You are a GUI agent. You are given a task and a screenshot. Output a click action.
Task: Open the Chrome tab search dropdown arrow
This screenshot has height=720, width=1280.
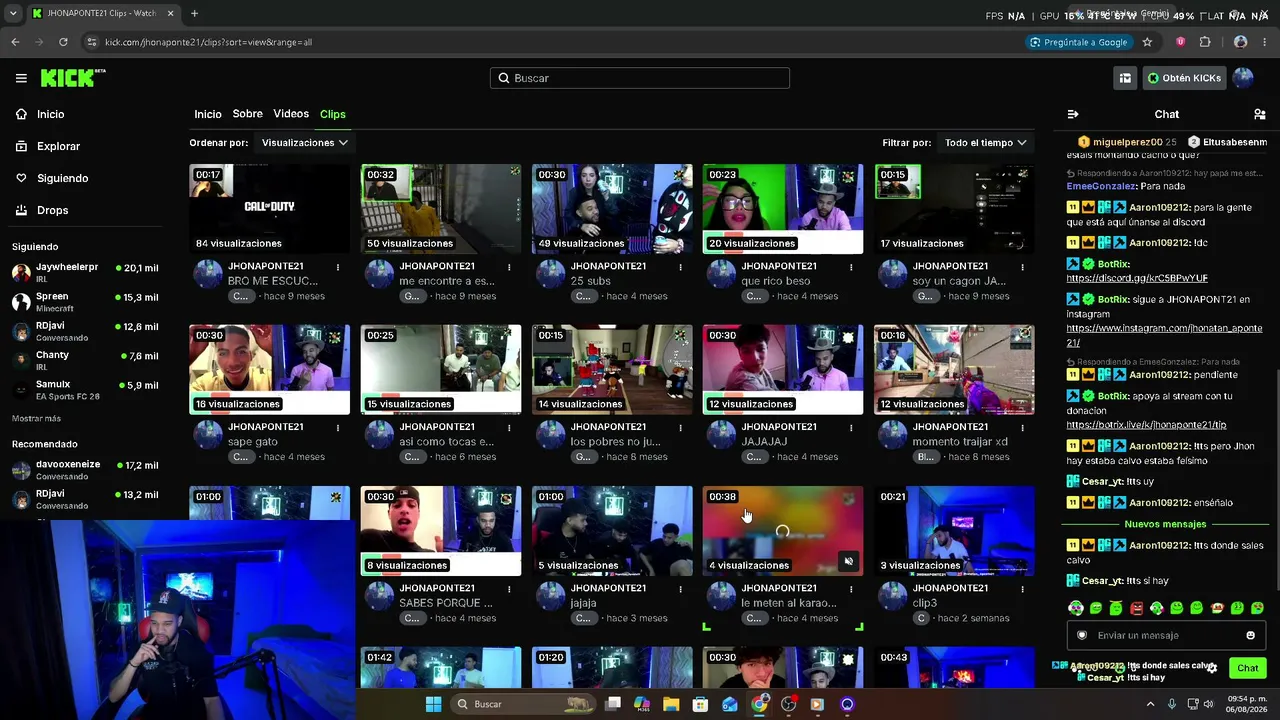tap(11, 13)
